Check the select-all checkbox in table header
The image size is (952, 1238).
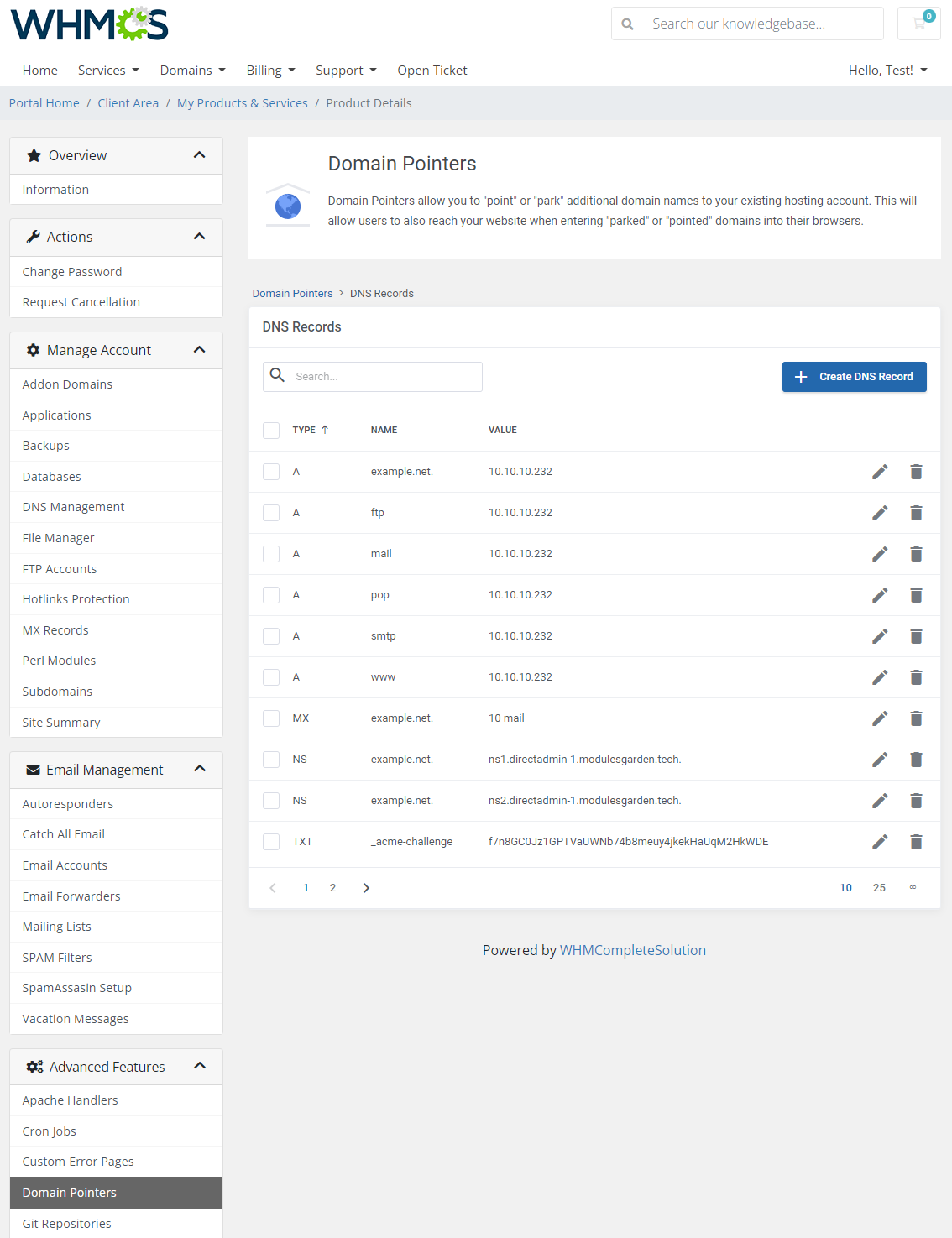270,430
